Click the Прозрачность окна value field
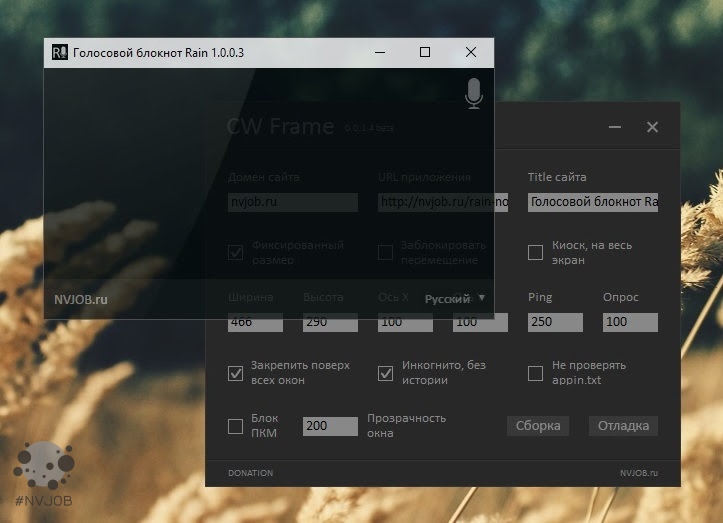Viewport: 723px width, 523px height. 330,426
